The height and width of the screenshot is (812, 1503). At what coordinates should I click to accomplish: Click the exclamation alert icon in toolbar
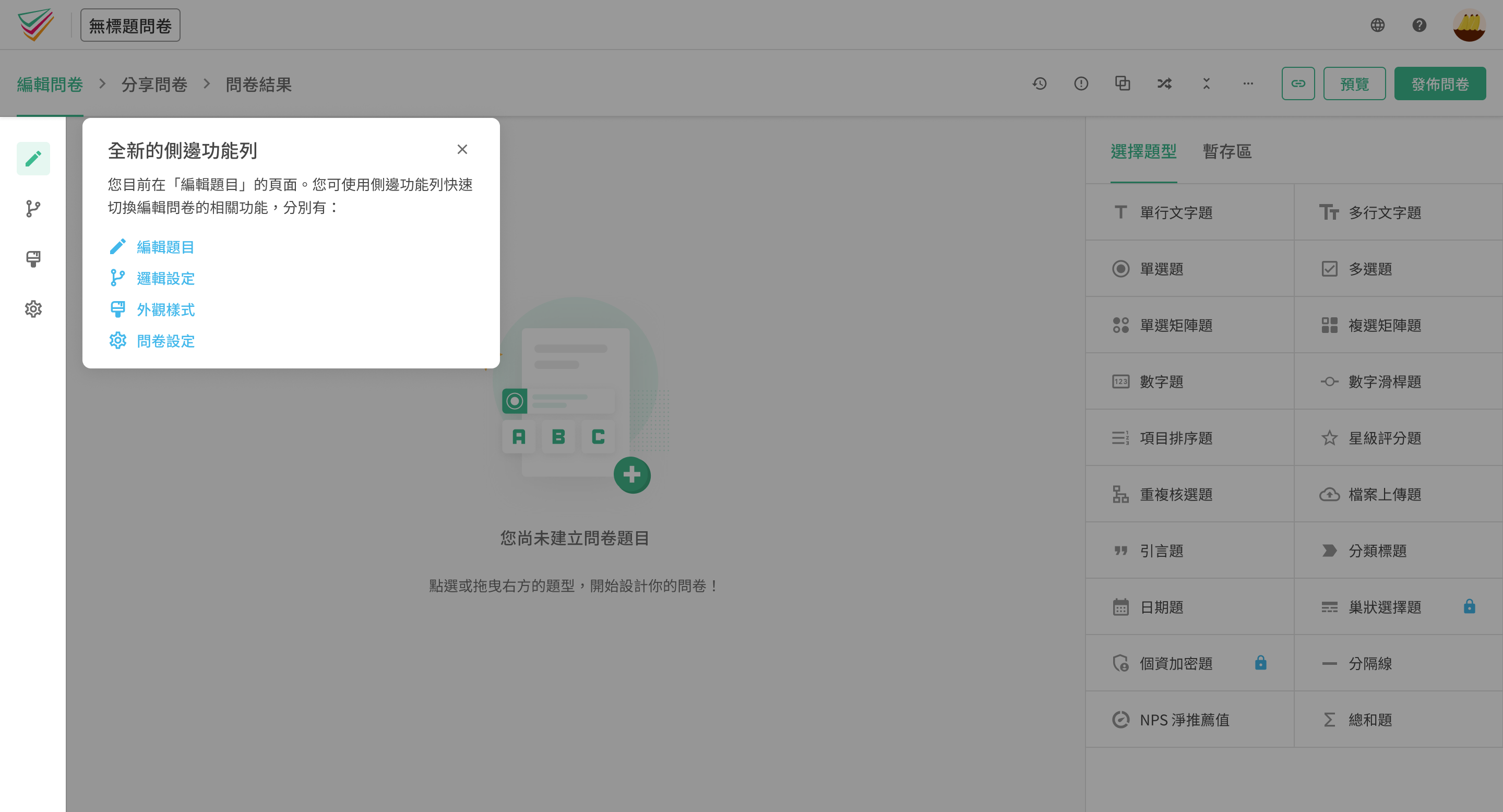[1081, 83]
